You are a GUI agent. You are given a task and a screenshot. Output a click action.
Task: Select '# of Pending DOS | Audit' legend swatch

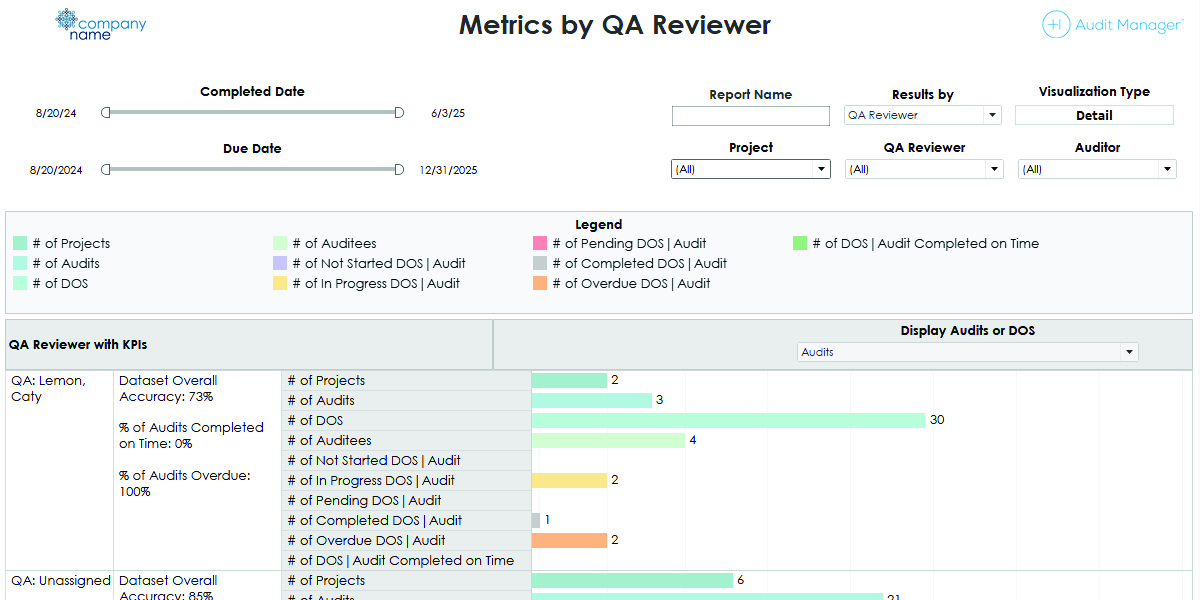point(540,243)
